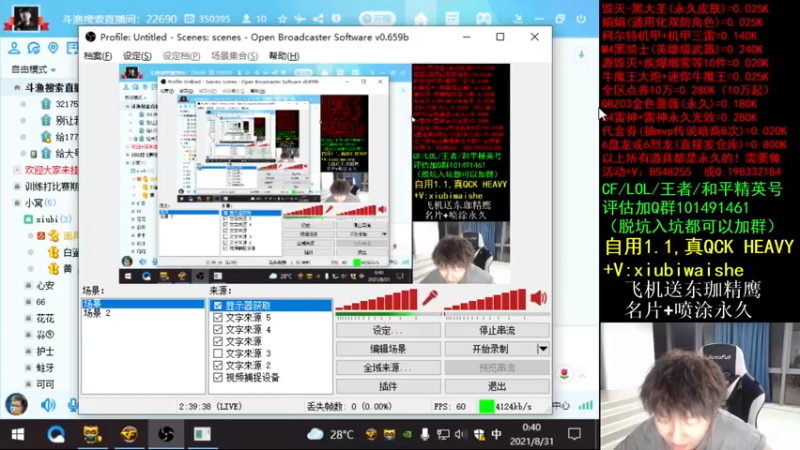
Task: Click the 插件 button
Action: coord(388,386)
